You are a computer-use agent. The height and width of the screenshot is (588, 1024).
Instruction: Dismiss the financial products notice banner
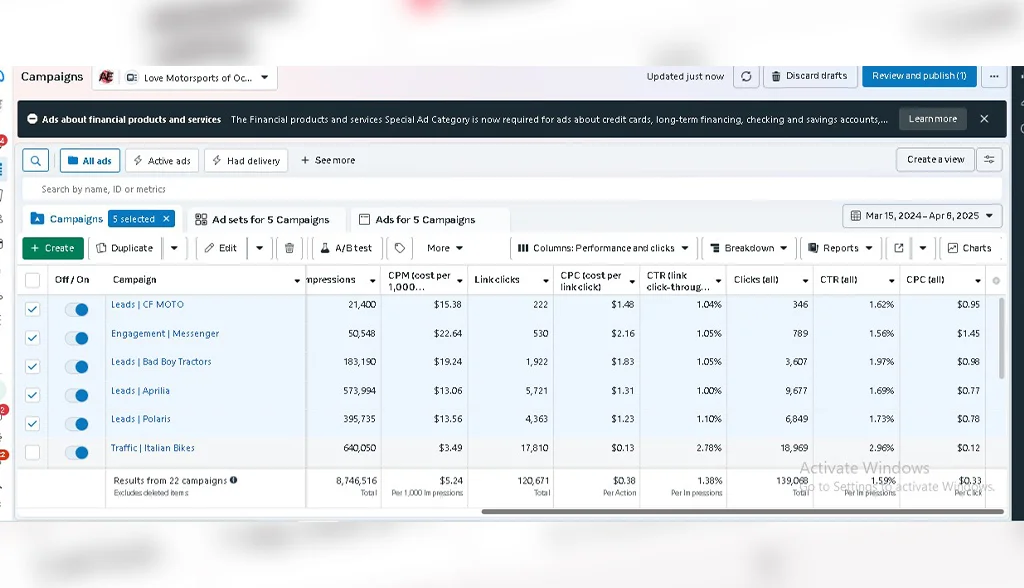coord(984,119)
